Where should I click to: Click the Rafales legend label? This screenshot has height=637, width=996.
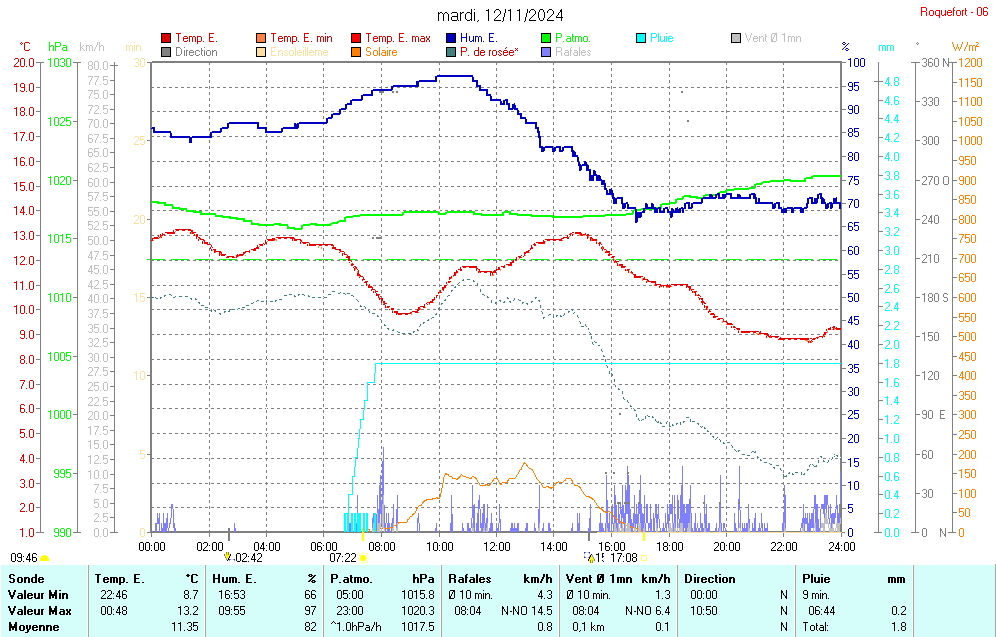[x=573, y=52]
